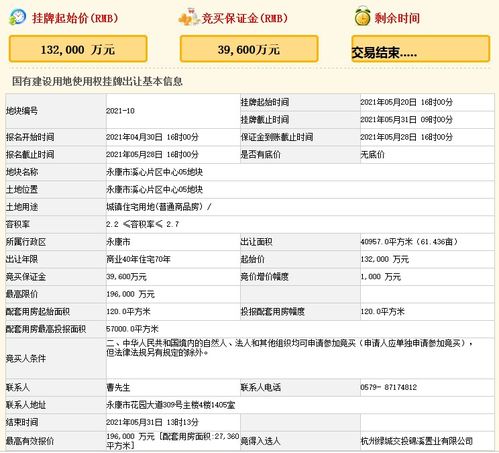Image resolution: width=499 pixels, height=453 pixels.
Task: Click the 联系人电话 label
Action: [261, 387]
